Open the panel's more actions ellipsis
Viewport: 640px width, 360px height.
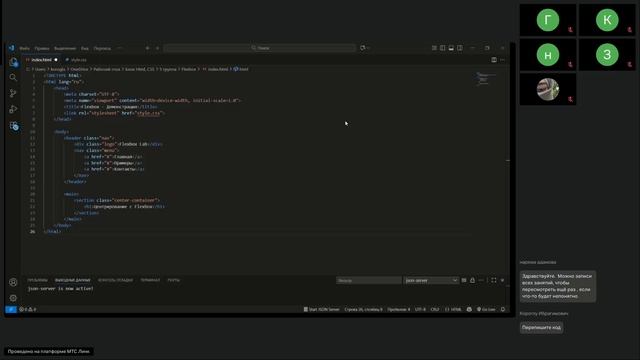pos(481,280)
